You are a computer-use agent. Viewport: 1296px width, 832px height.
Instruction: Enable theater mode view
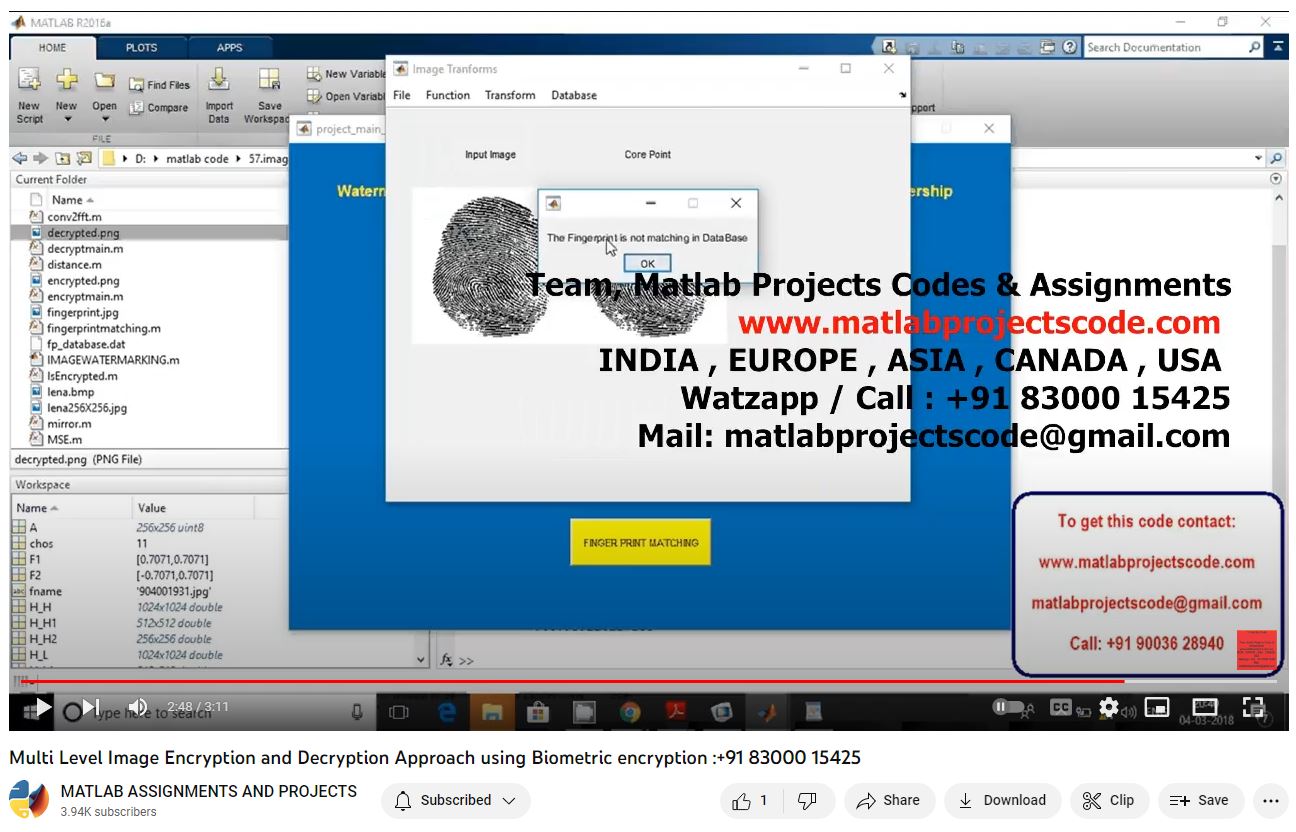1205,707
